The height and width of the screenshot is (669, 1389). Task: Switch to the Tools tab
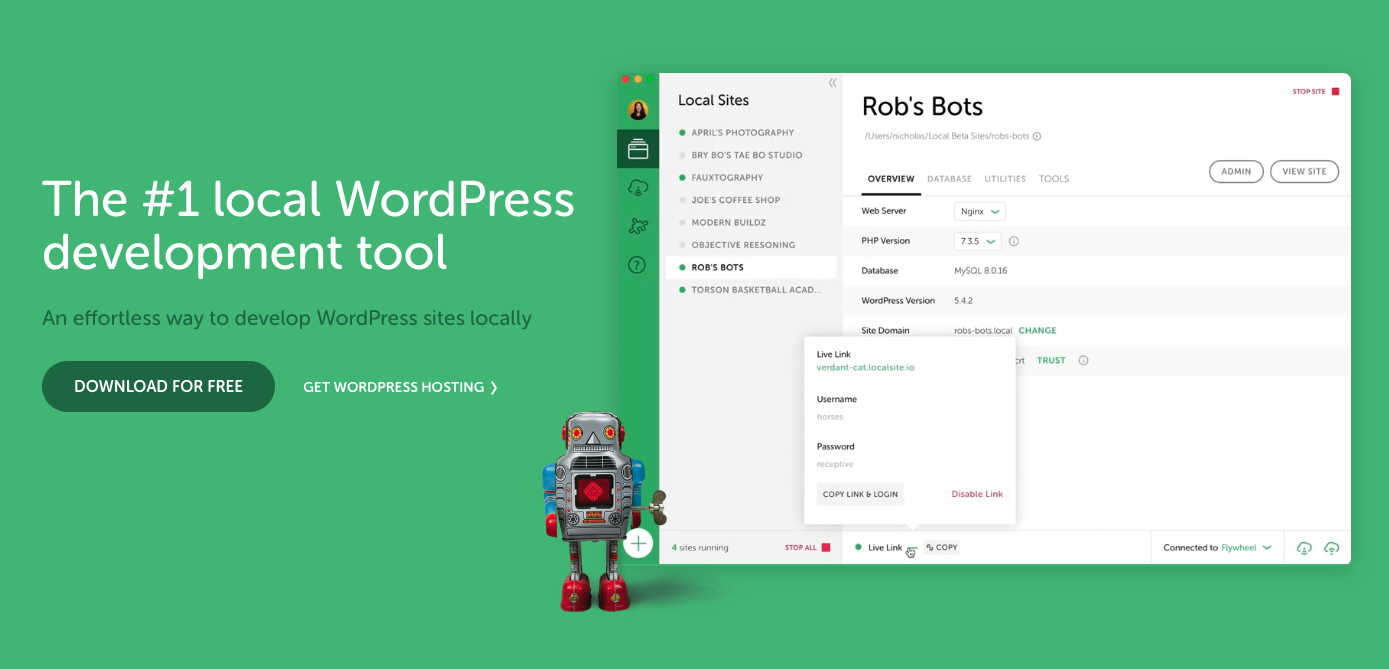1054,179
